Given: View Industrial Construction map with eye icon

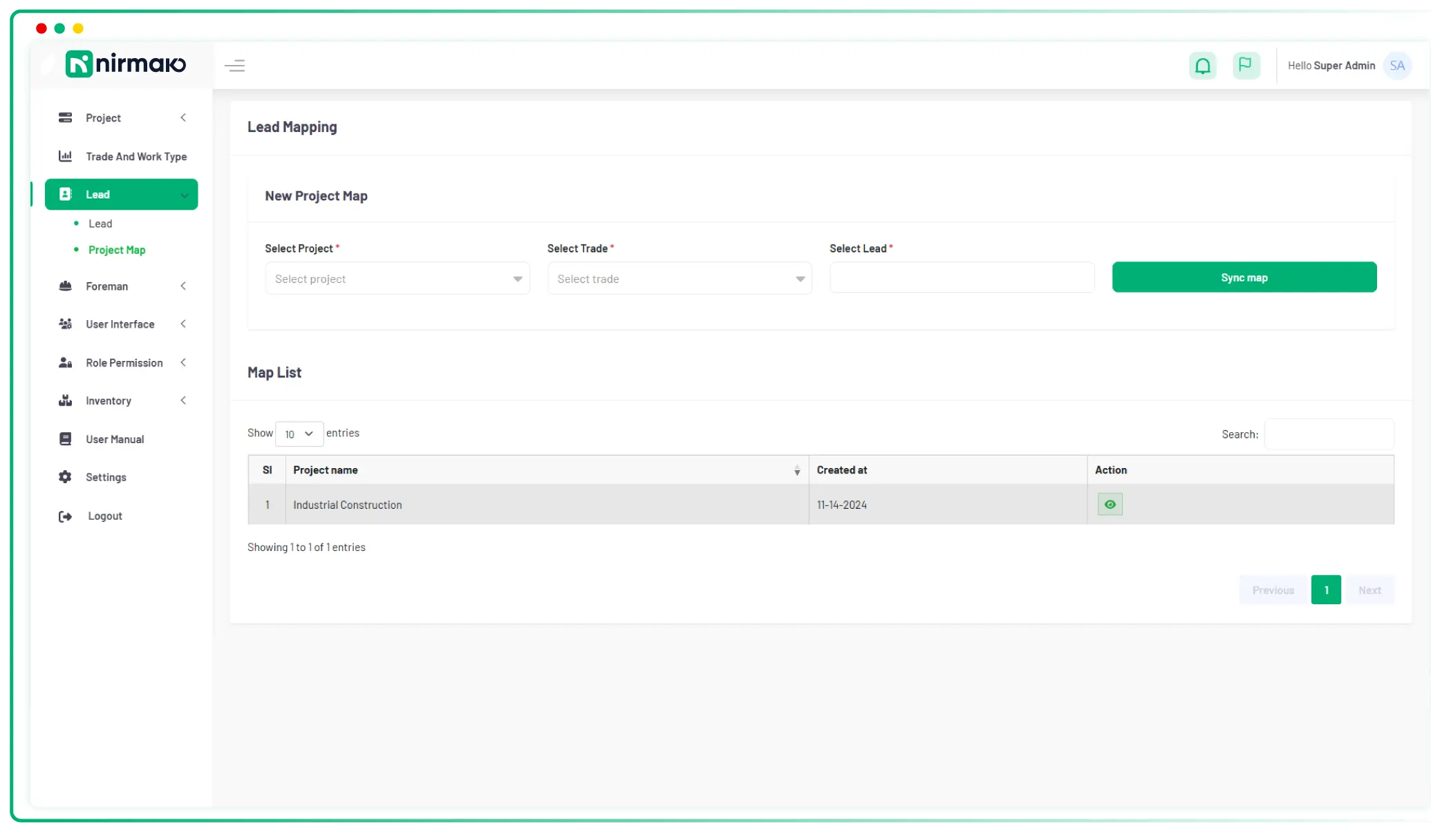Looking at the screenshot, I should tap(1110, 505).
